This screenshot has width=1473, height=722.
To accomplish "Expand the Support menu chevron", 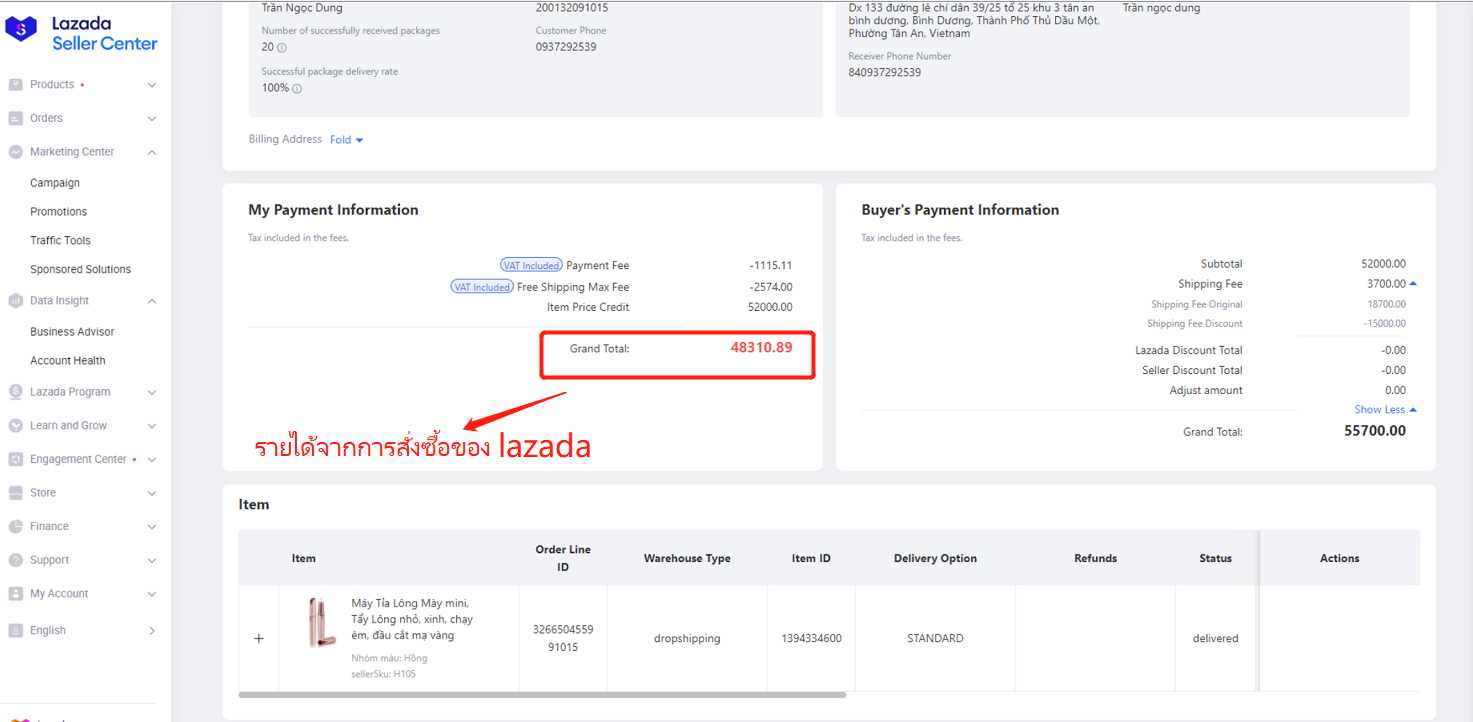I will [152, 560].
